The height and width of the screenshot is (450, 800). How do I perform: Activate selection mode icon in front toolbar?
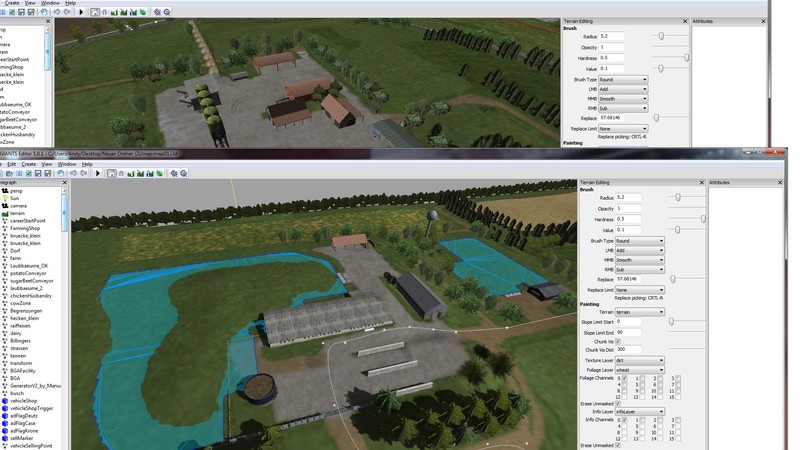pyautogui.click(x=112, y=173)
